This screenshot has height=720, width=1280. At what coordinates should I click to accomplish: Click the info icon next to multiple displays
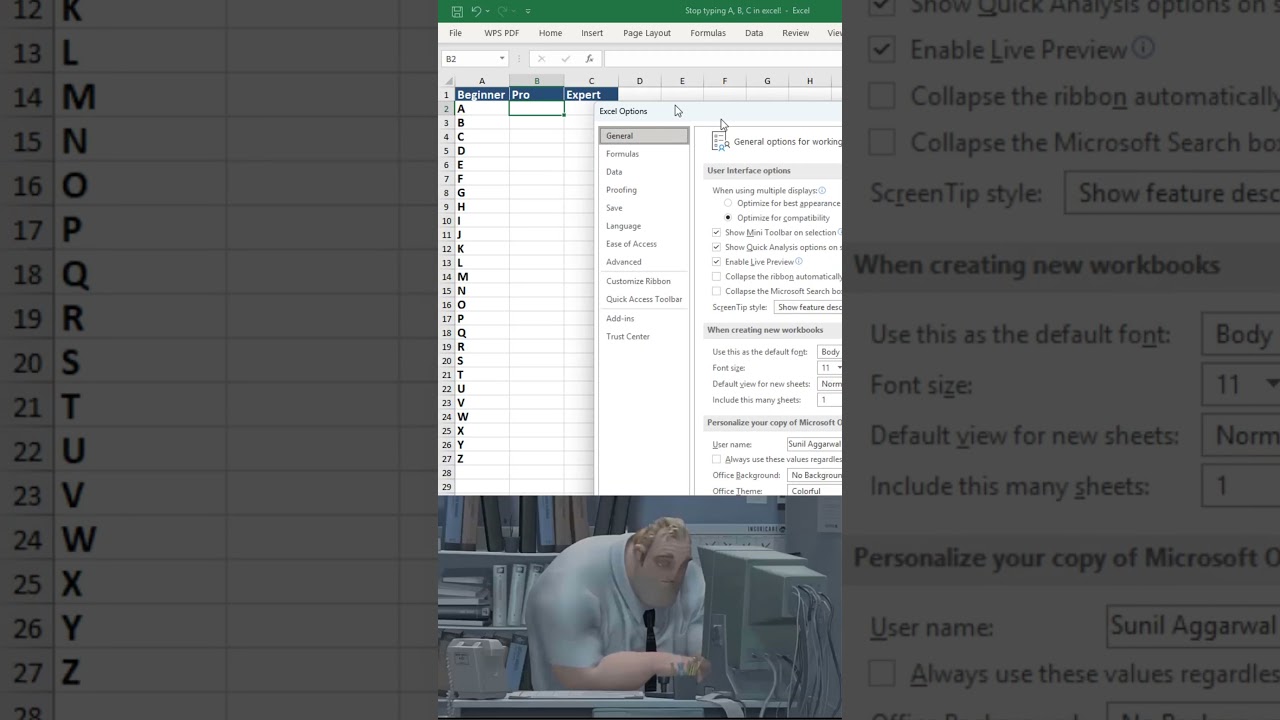(x=822, y=190)
